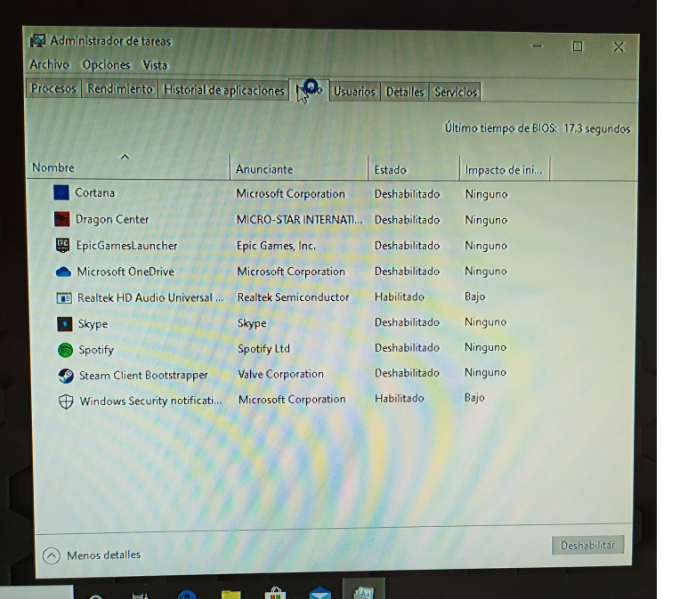Switch to the Detalles tab
This screenshot has width=674, height=599.
point(404,92)
